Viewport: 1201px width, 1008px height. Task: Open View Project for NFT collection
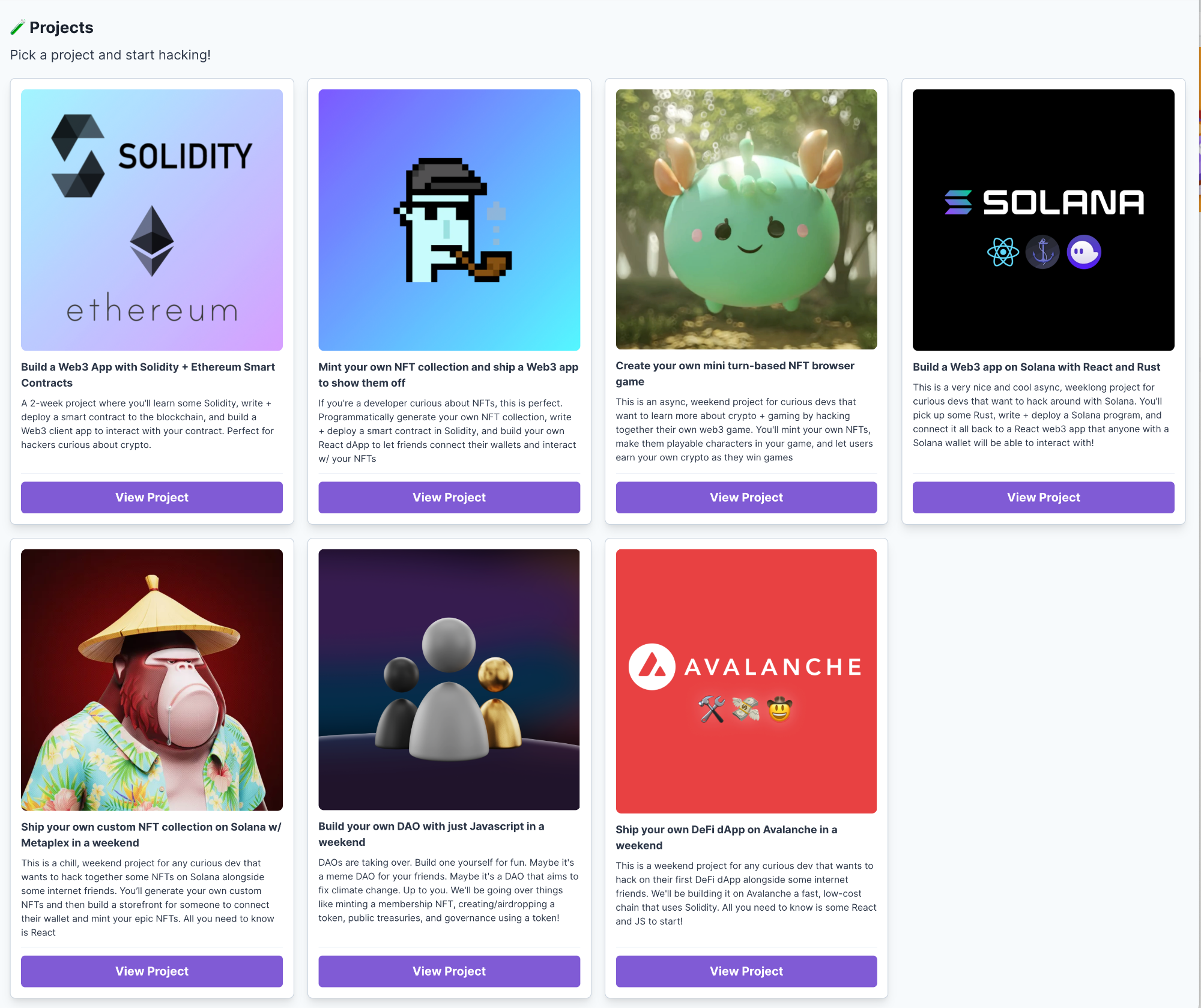click(x=449, y=497)
